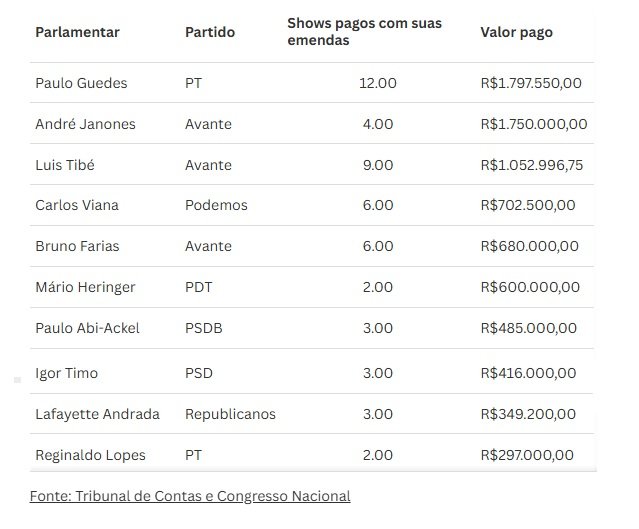Select the Igor Timo name cell
Viewport: 639px width, 529px height.
click(x=66, y=373)
